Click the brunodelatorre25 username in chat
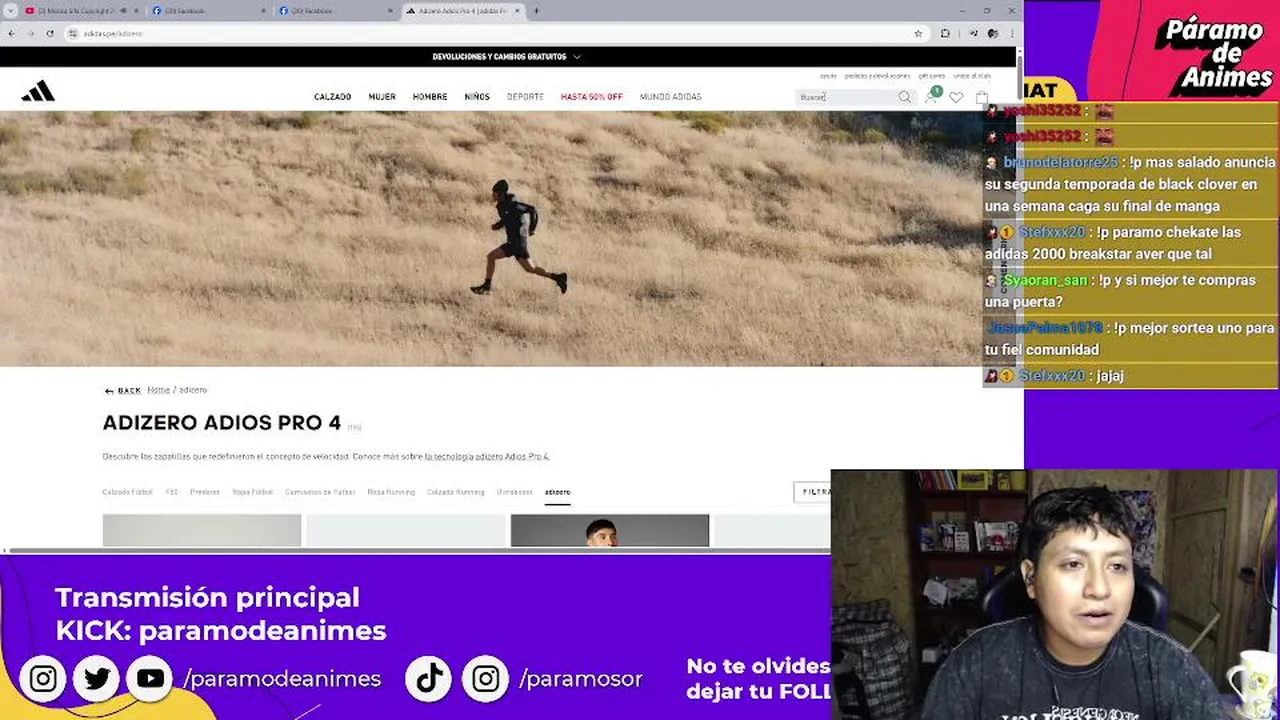Viewport: 1280px width, 720px height. click(x=1060, y=162)
